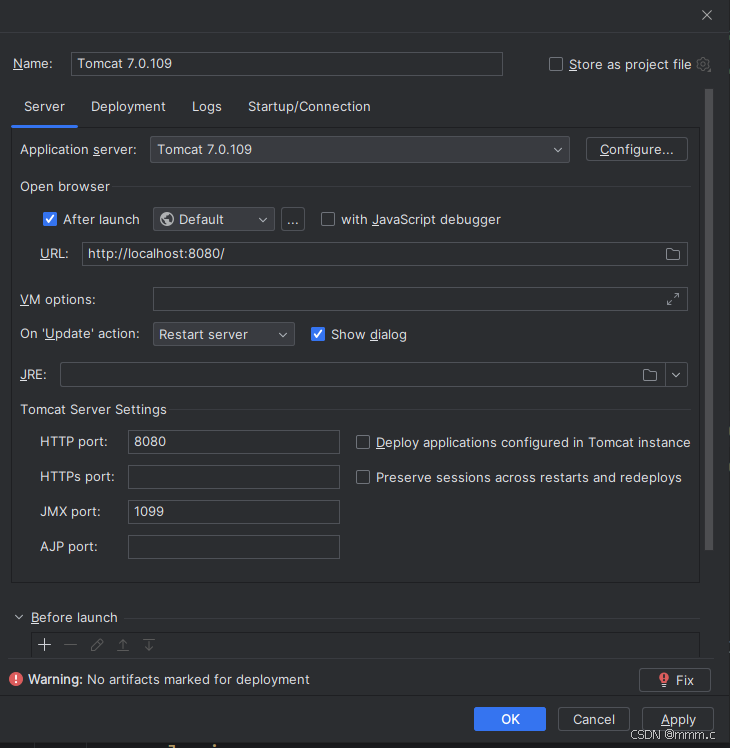The height and width of the screenshot is (748, 730).
Task: Click the red warning icon
Action: (x=16, y=679)
